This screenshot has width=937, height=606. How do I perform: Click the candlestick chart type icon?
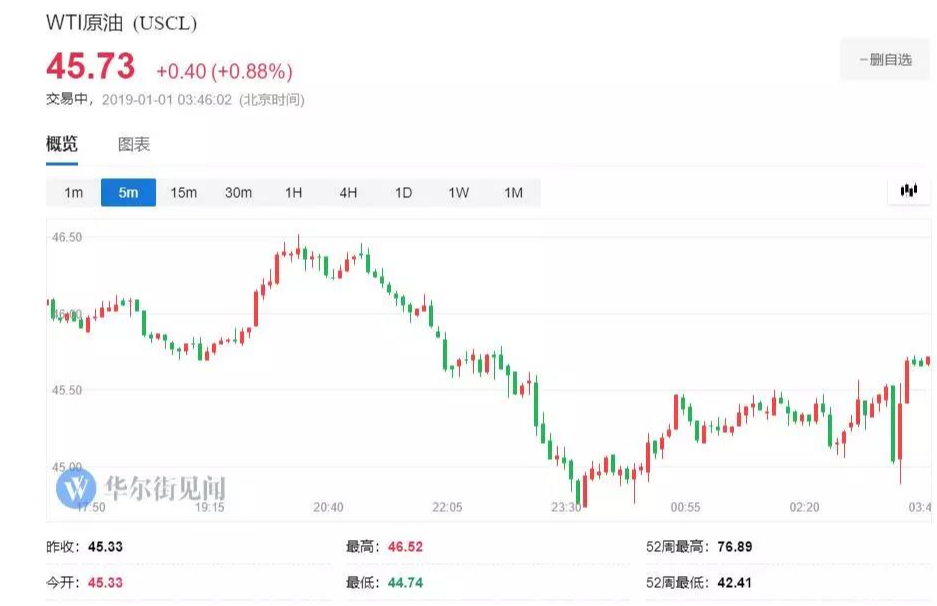click(908, 191)
